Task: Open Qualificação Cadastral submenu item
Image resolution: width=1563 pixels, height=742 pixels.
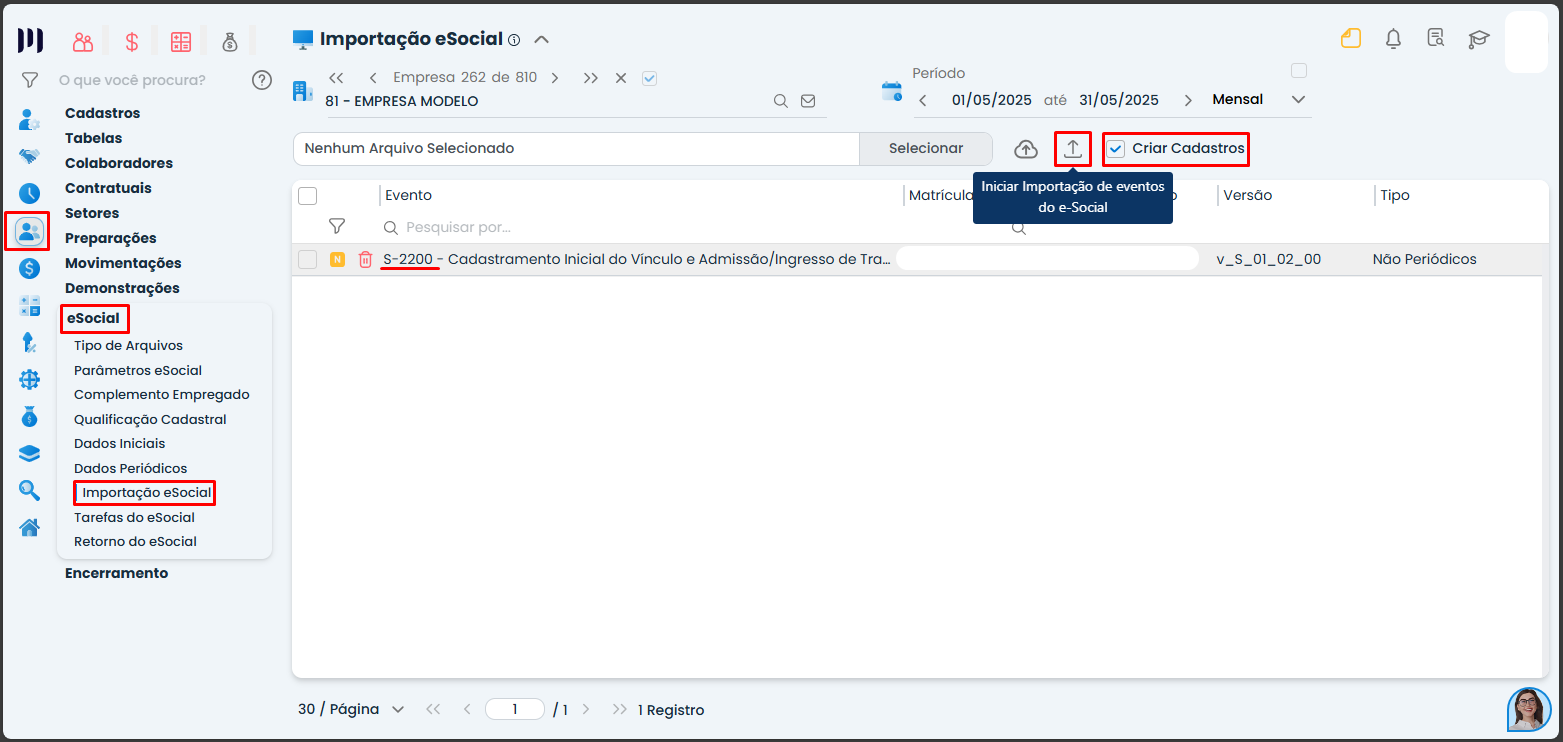Action: click(150, 419)
